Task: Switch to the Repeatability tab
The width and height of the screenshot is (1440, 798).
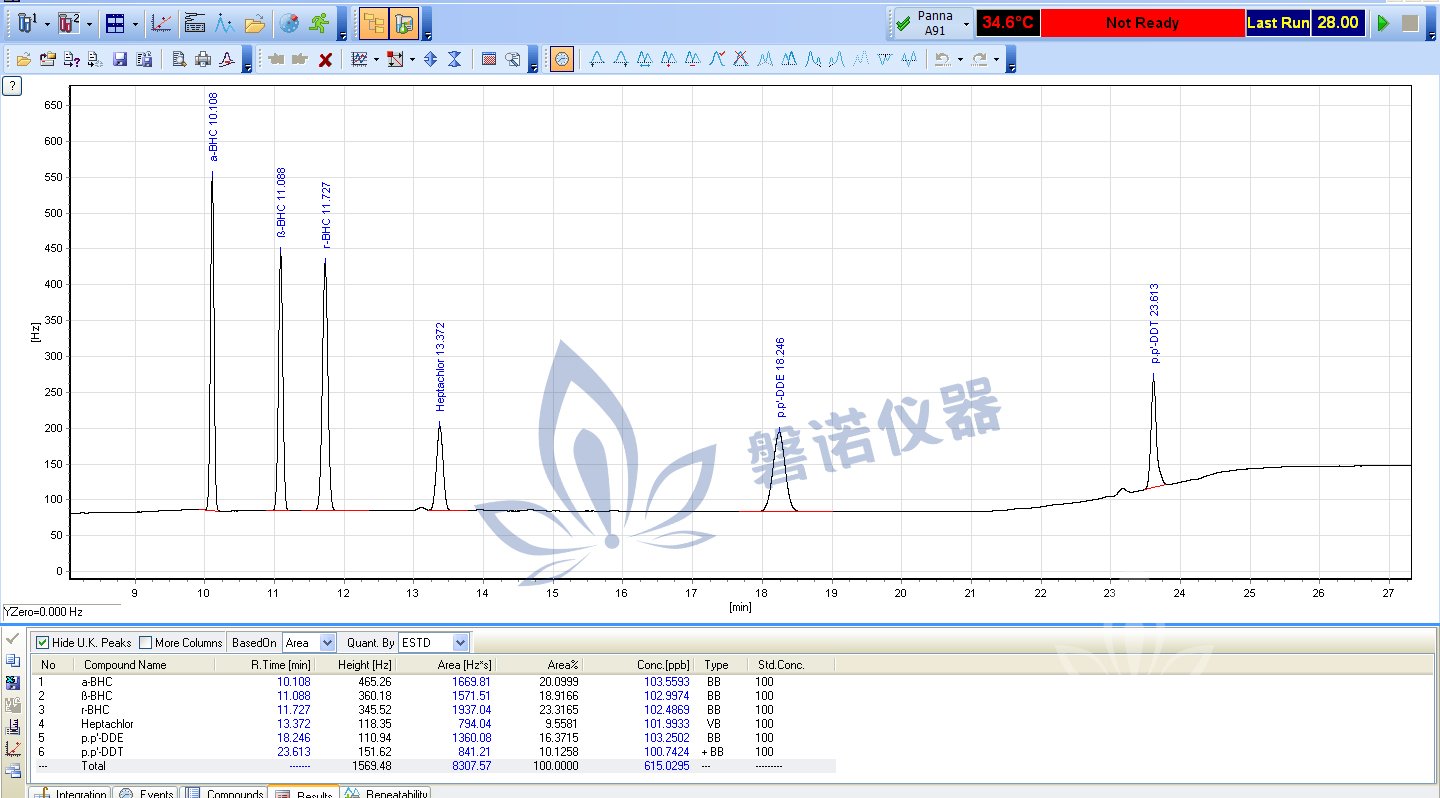Action: coord(386,794)
